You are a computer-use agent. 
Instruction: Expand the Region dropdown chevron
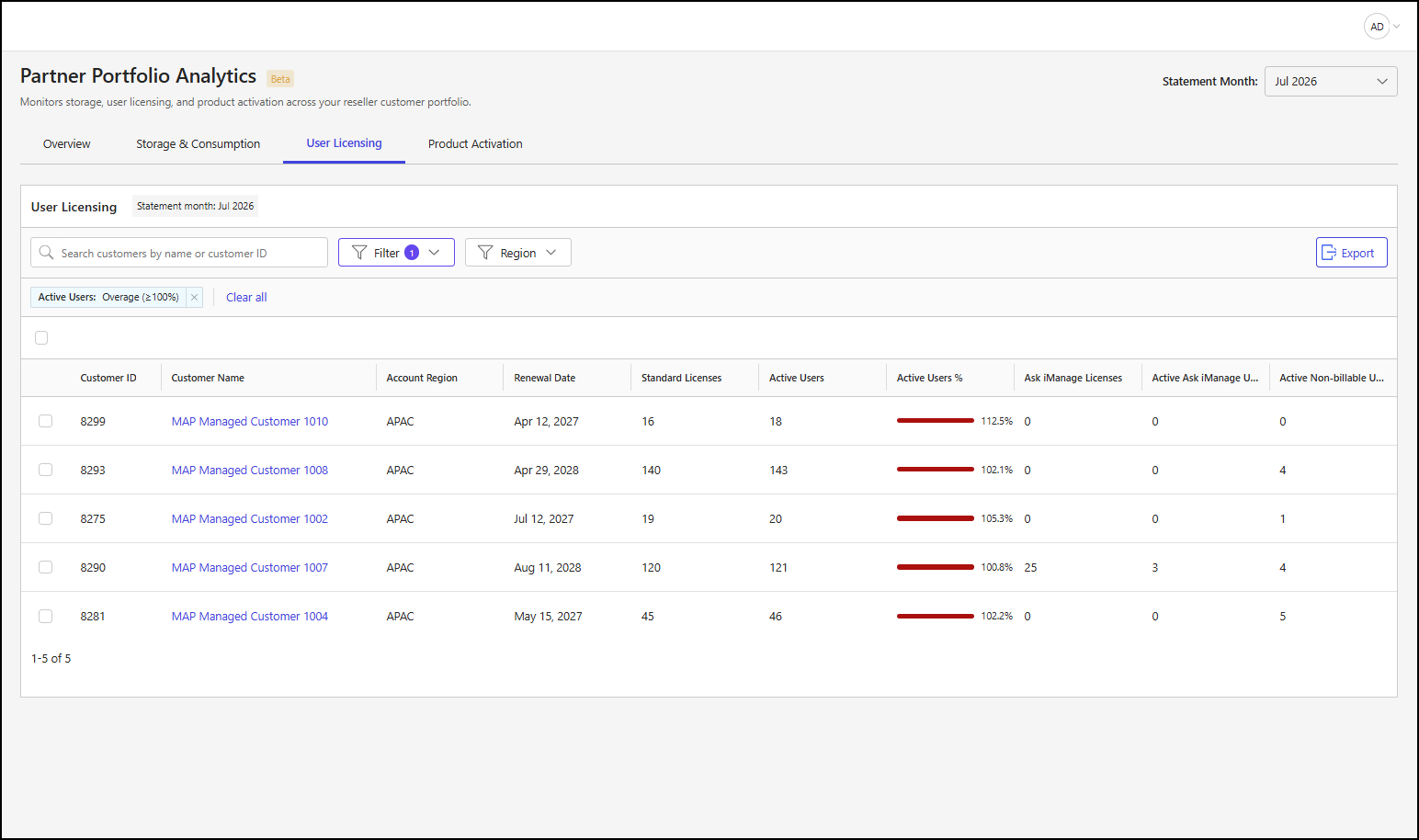coord(551,253)
